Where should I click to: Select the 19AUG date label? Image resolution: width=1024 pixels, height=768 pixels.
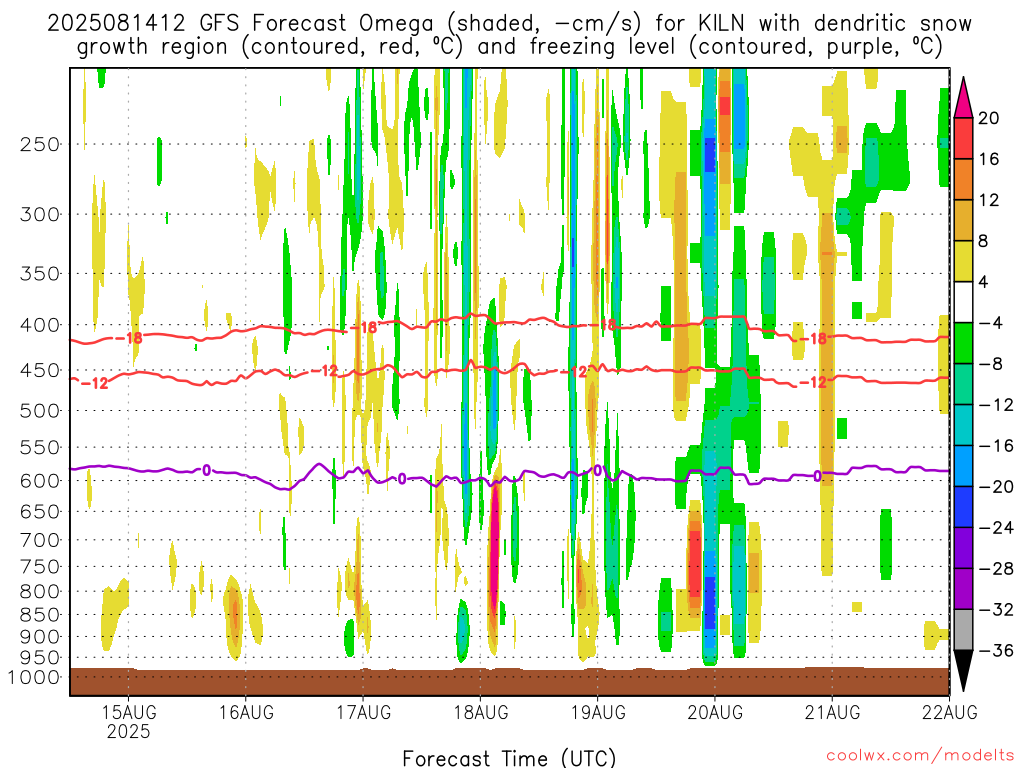(x=598, y=712)
